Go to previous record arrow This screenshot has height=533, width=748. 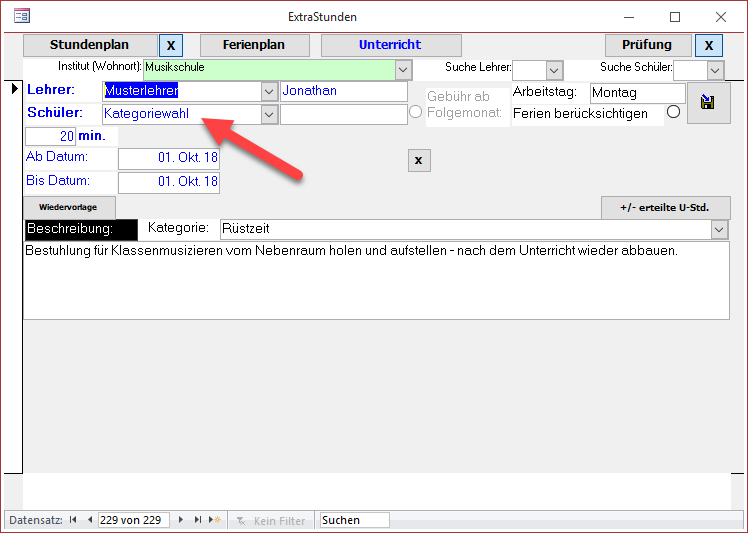[89, 520]
